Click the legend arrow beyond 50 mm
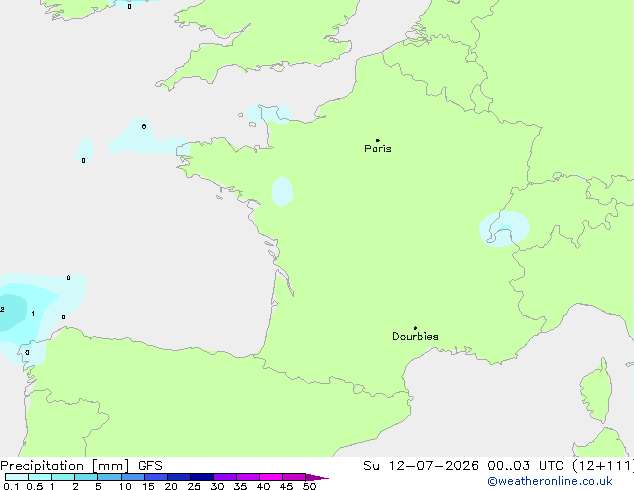This screenshot has width=634, height=490. (317, 477)
